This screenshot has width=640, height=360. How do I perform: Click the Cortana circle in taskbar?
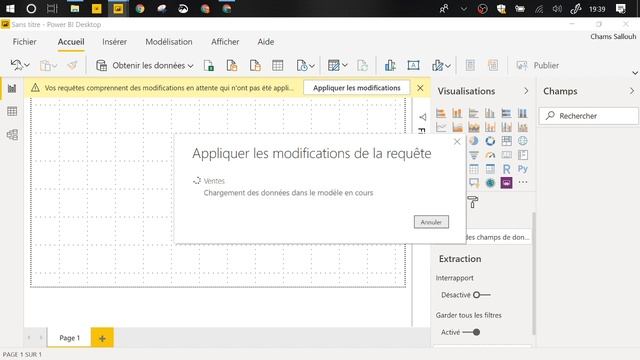[31, 8]
